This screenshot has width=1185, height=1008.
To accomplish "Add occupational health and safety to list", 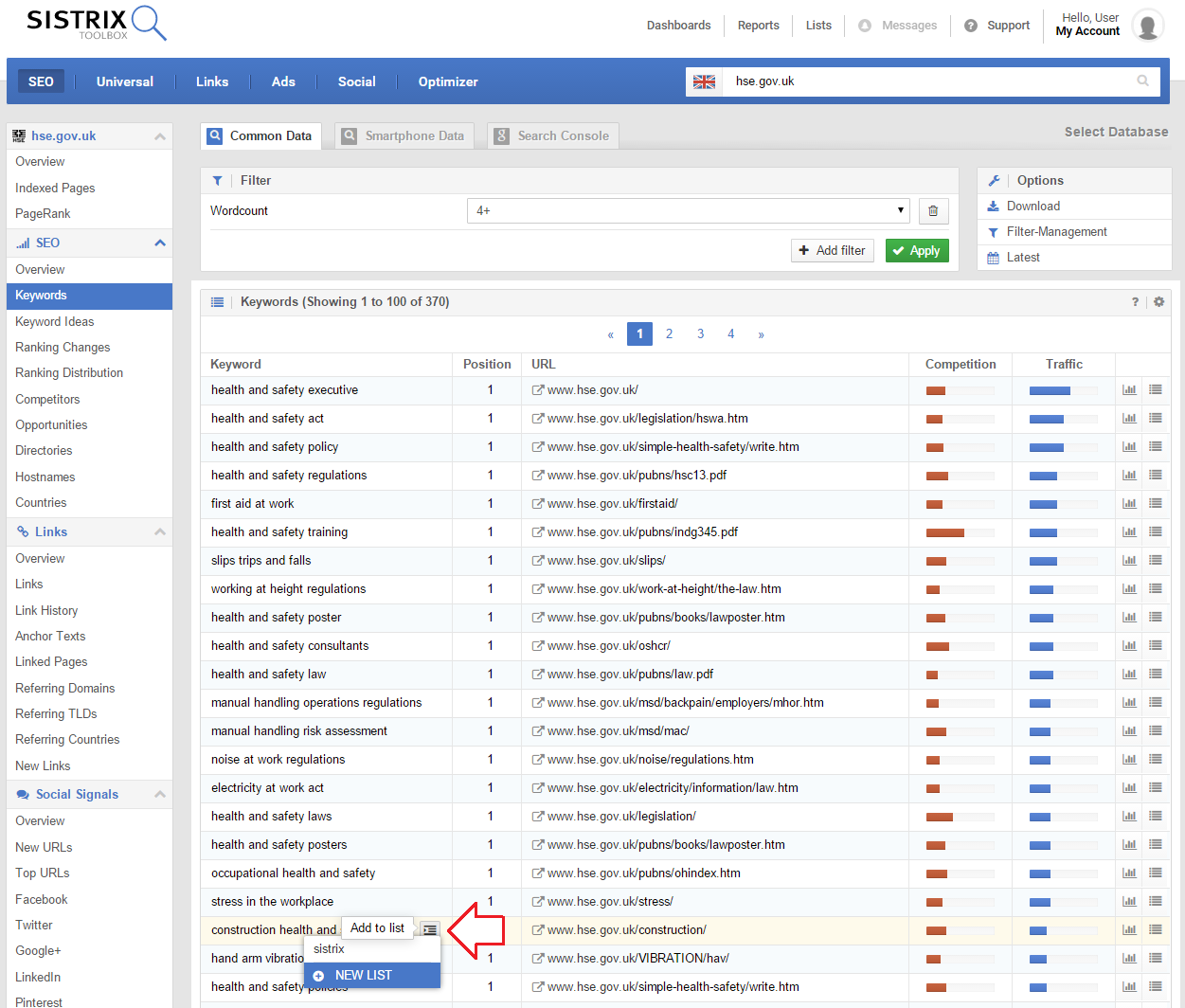I will (x=1156, y=873).
